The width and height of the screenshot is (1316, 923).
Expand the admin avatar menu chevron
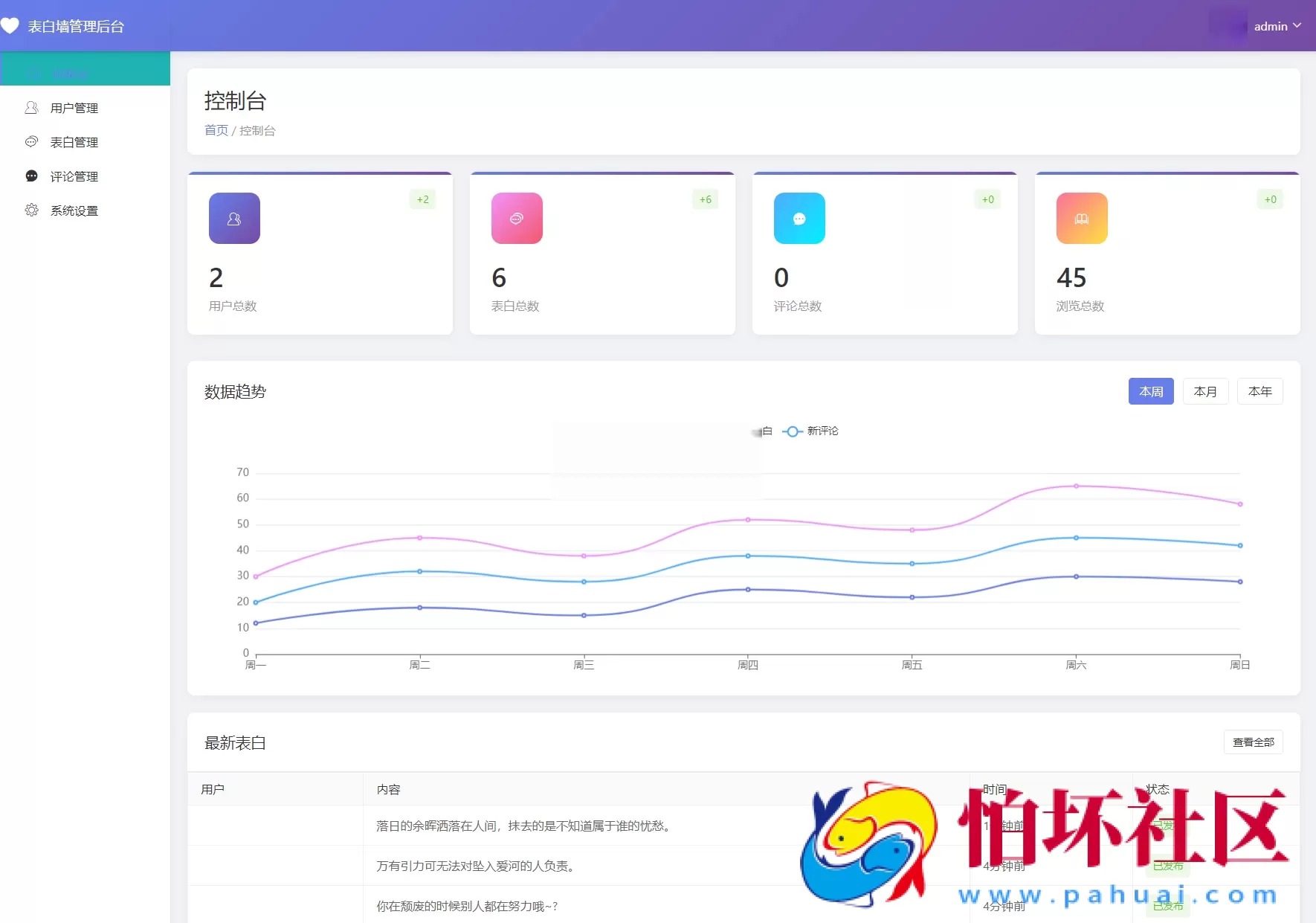tap(1298, 25)
